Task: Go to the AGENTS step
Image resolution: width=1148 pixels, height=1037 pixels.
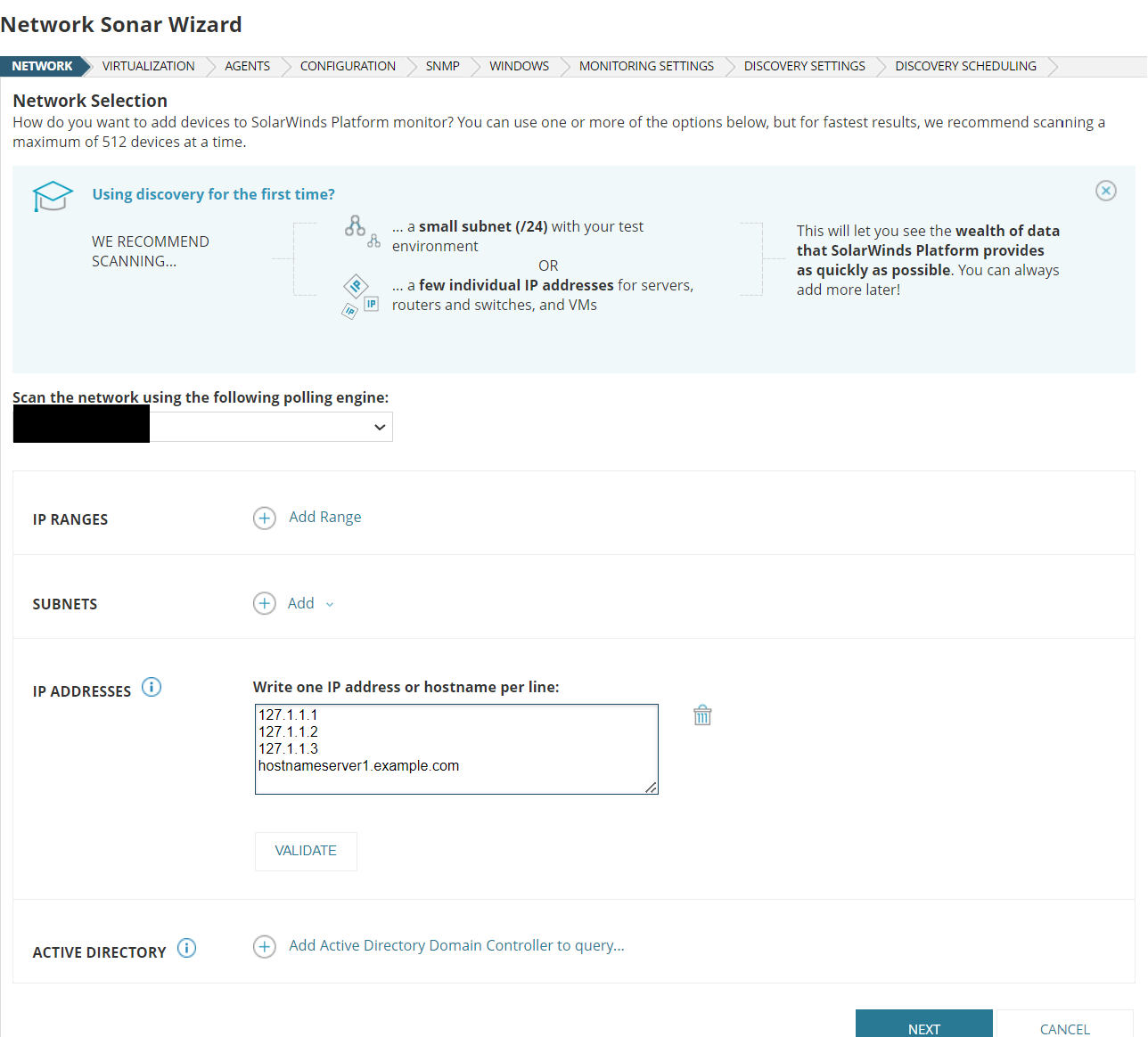Action: coord(247,66)
